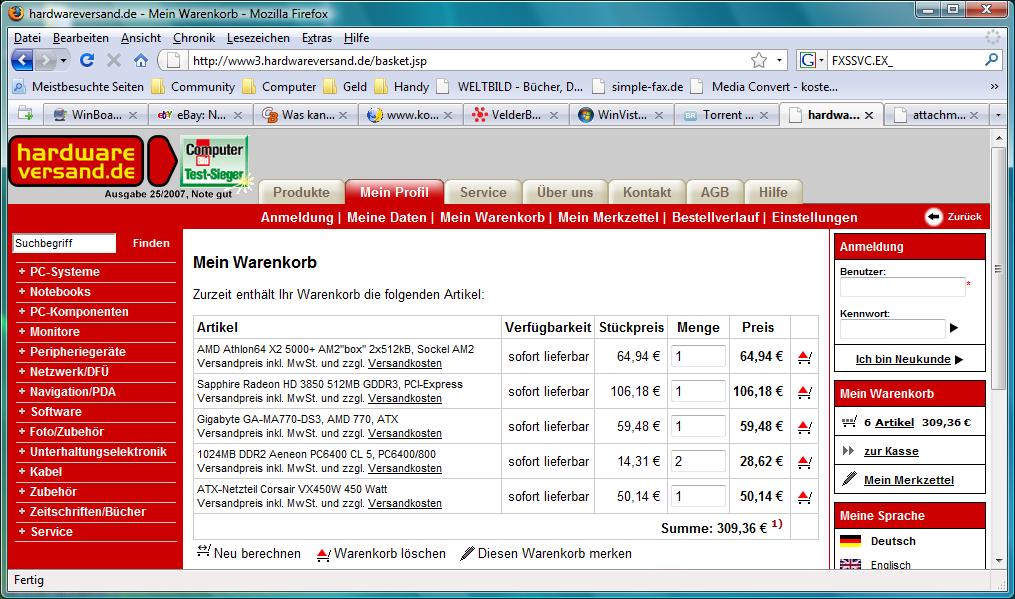Open the back/forward history dropdown arrow
The height and width of the screenshot is (599, 1015).
63,61
